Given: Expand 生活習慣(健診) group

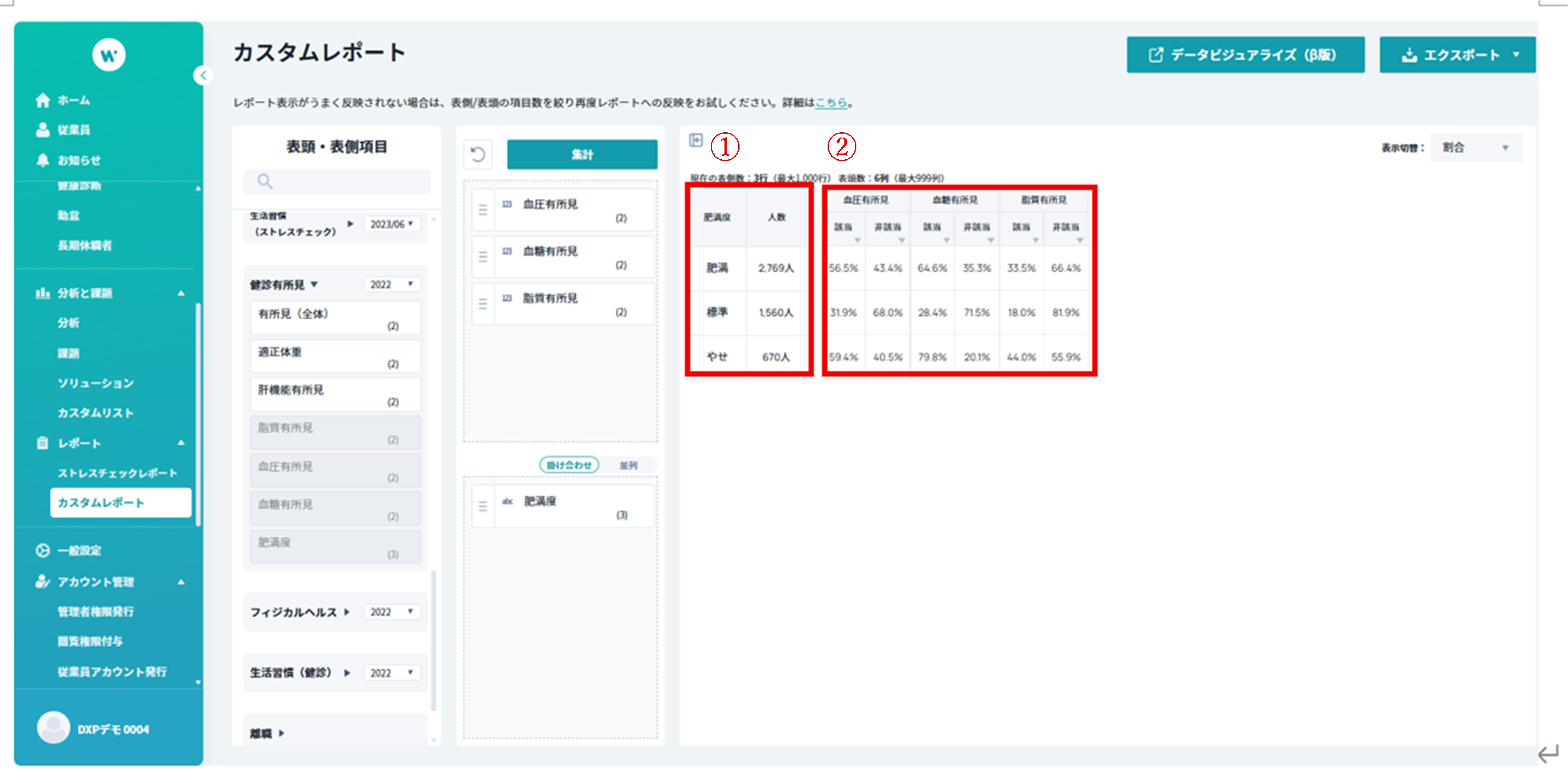Looking at the screenshot, I should (x=347, y=673).
